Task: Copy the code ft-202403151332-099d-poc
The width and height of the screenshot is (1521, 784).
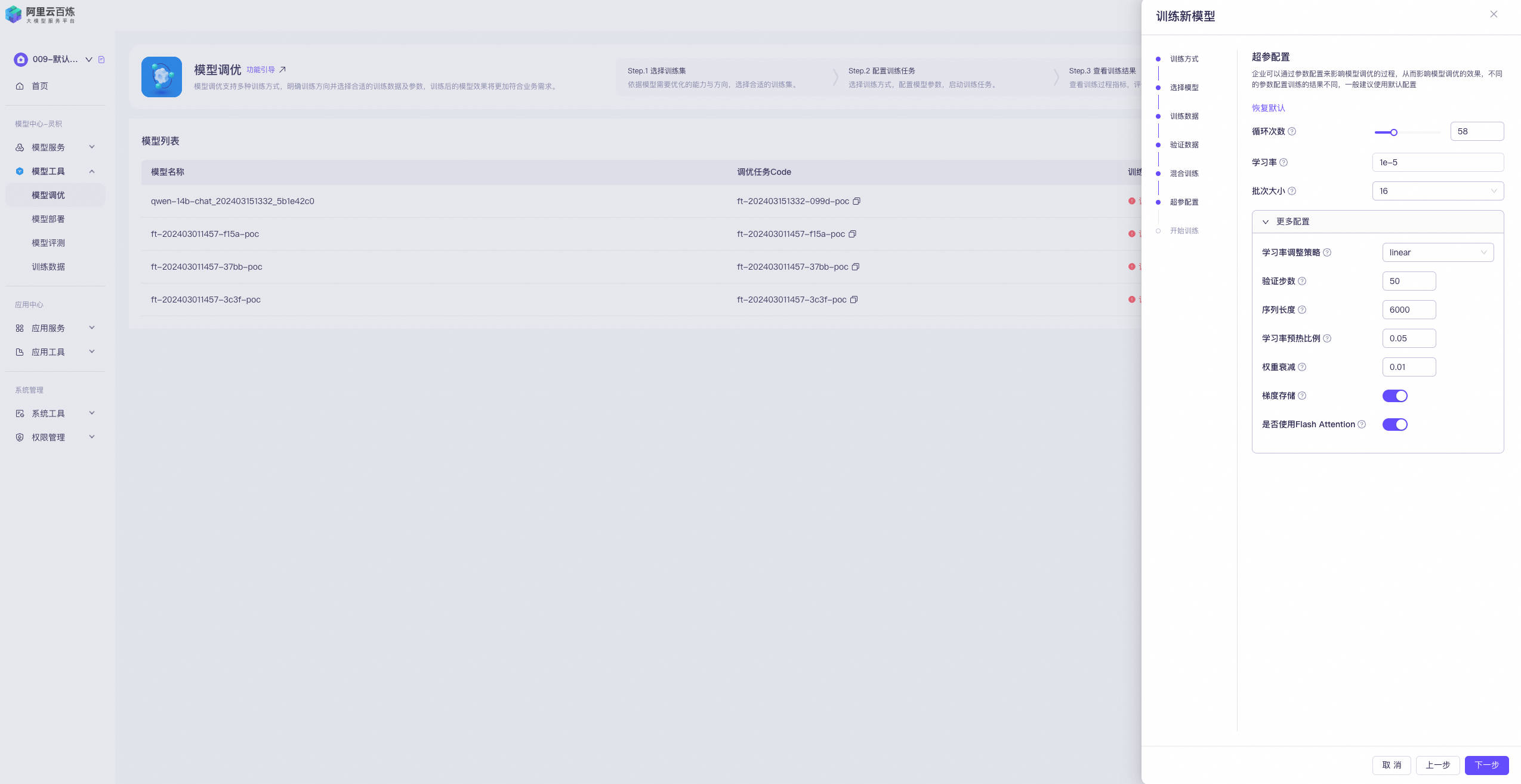Action: pyautogui.click(x=857, y=201)
